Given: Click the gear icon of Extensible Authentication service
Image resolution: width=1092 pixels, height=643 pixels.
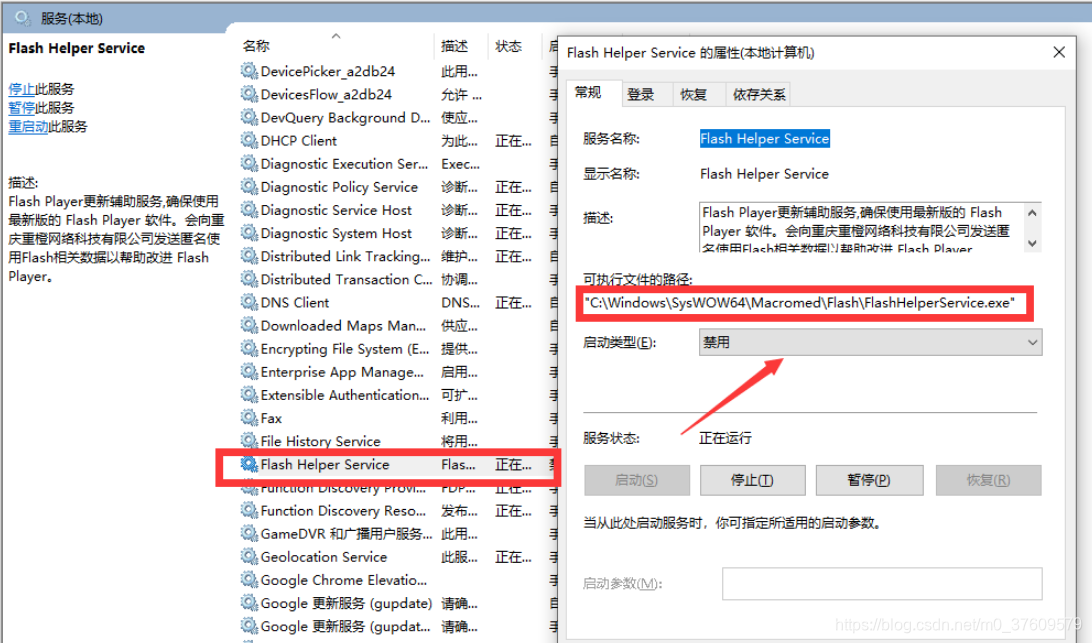Looking at the screenshot, I should 249,394.
